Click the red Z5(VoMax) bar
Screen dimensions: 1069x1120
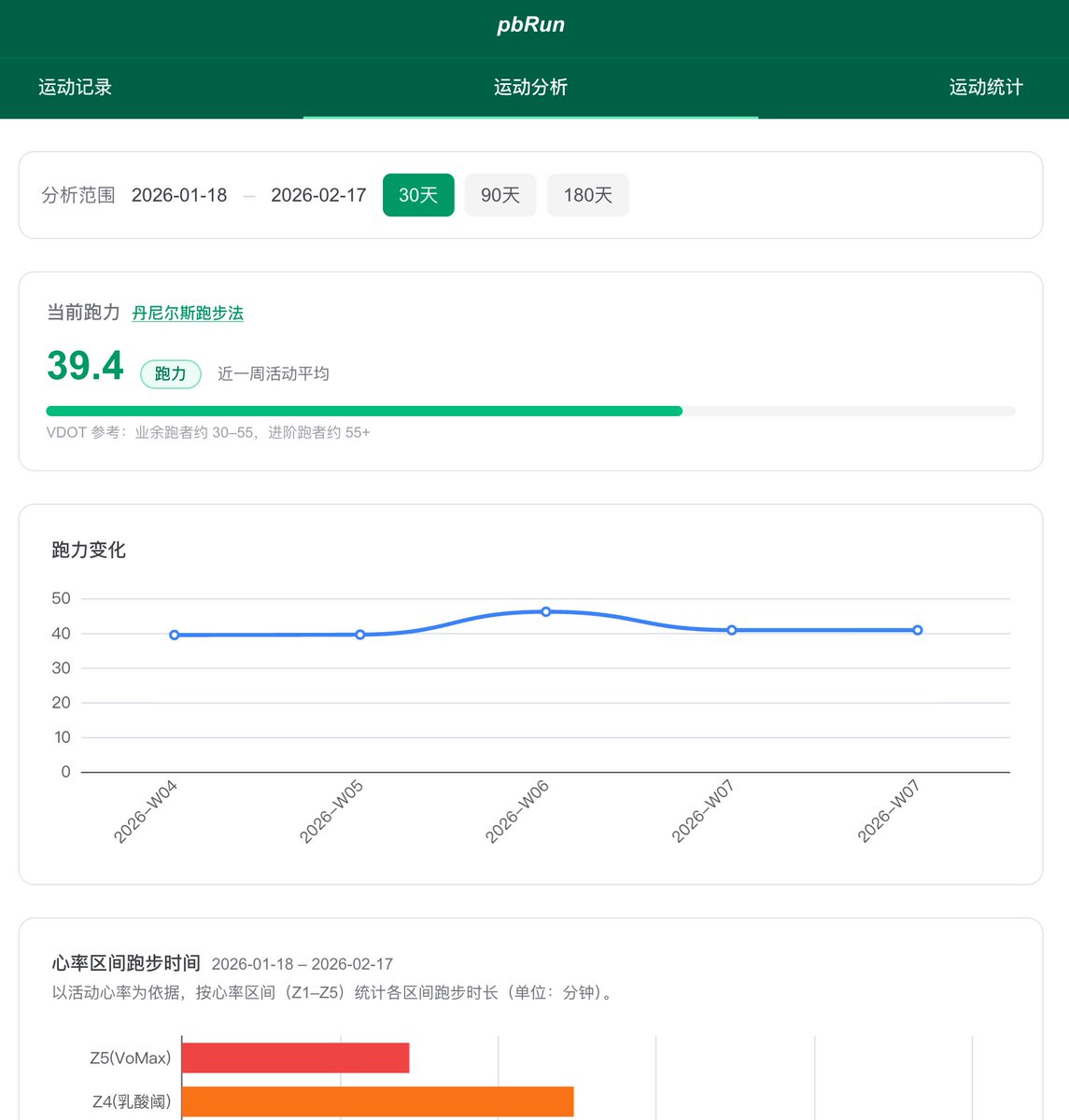296,1057
